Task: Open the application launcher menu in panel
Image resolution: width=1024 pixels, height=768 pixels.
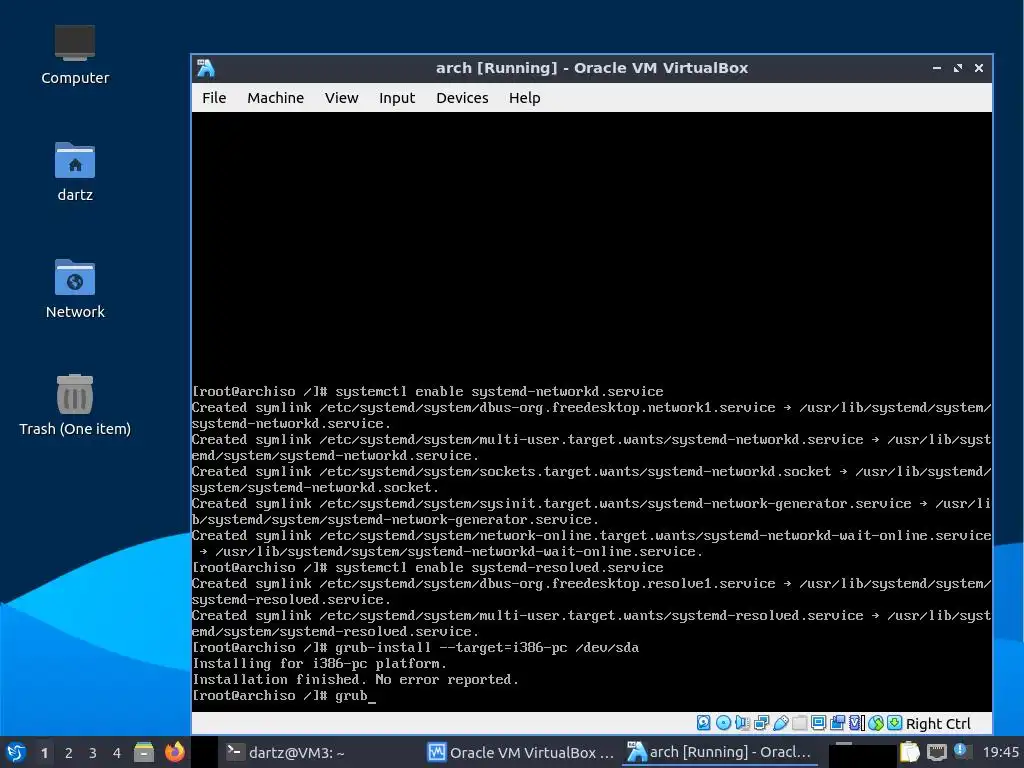Action: point(16,752)
